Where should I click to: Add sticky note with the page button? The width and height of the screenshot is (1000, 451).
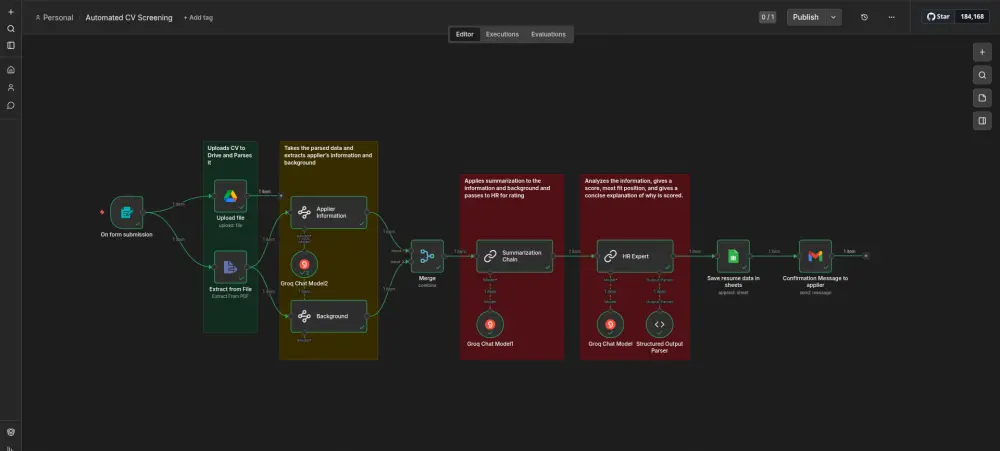(x=982, y=98)
